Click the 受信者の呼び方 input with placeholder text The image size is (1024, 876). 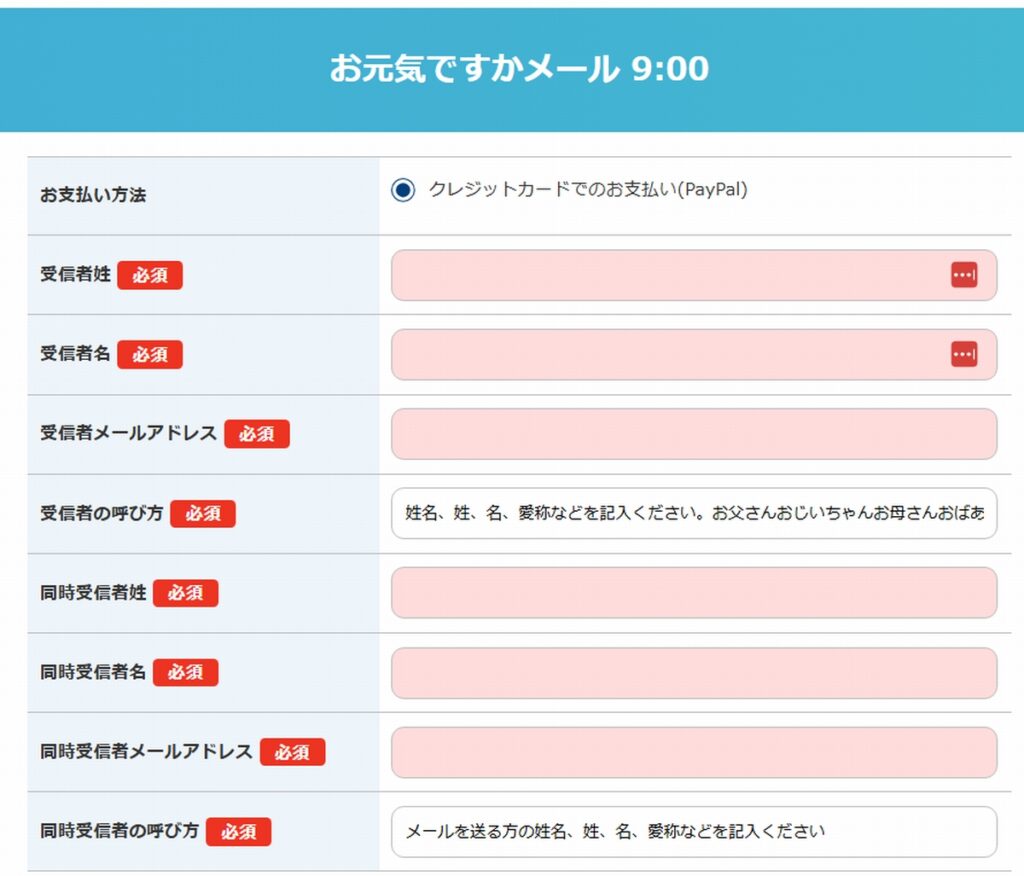click(693, 514)
